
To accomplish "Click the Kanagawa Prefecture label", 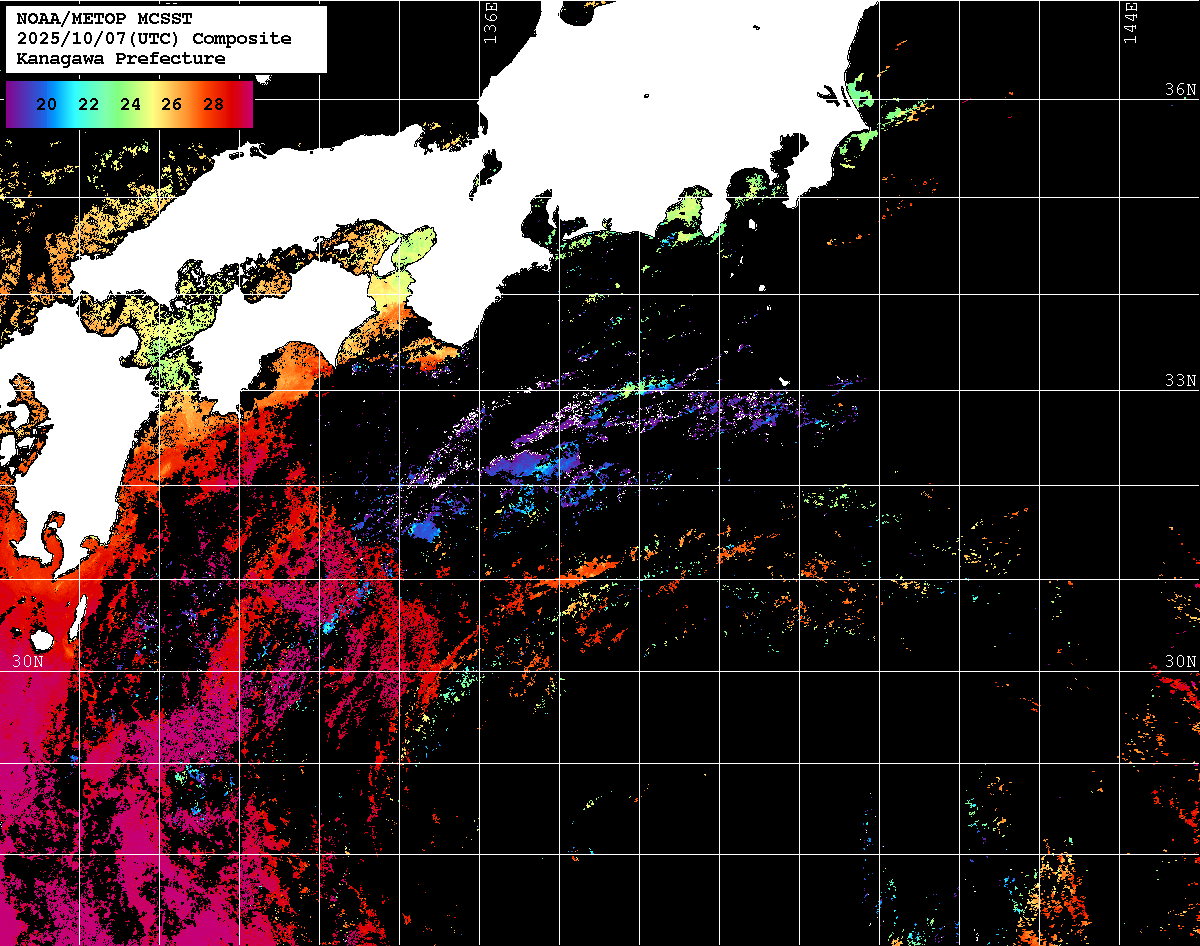I will (x=121, y=59).
